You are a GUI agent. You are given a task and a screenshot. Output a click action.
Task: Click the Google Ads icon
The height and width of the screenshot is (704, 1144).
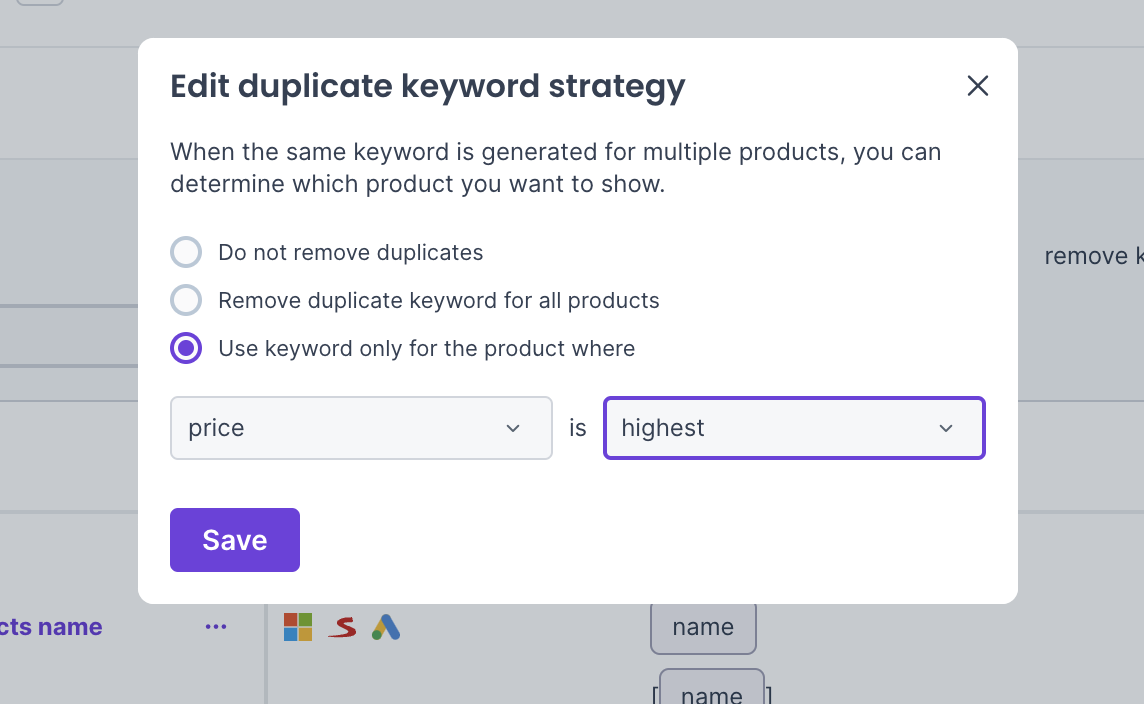tap(386, 627)
